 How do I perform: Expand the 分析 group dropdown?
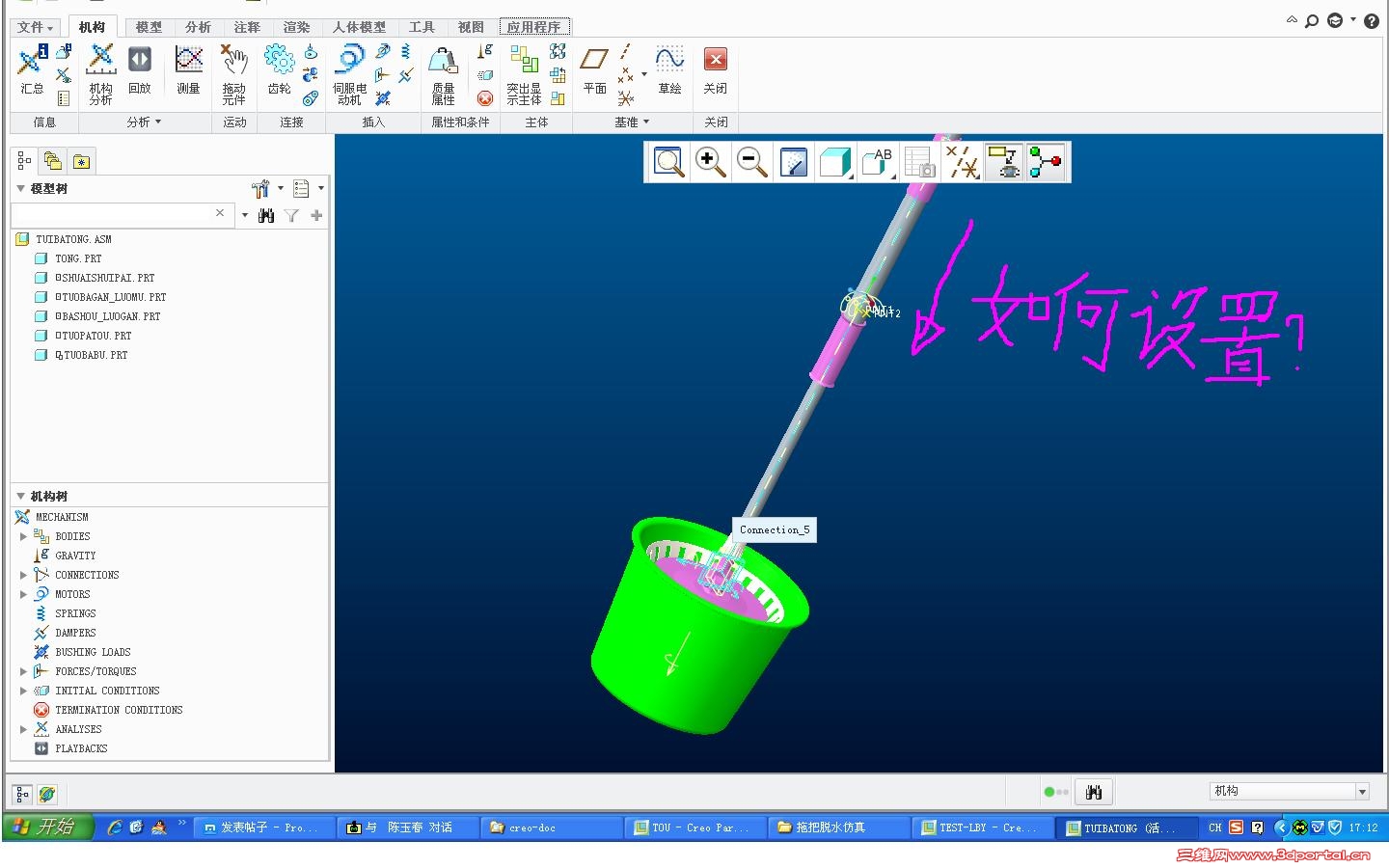pyautogui.click(x=144, y=122)
